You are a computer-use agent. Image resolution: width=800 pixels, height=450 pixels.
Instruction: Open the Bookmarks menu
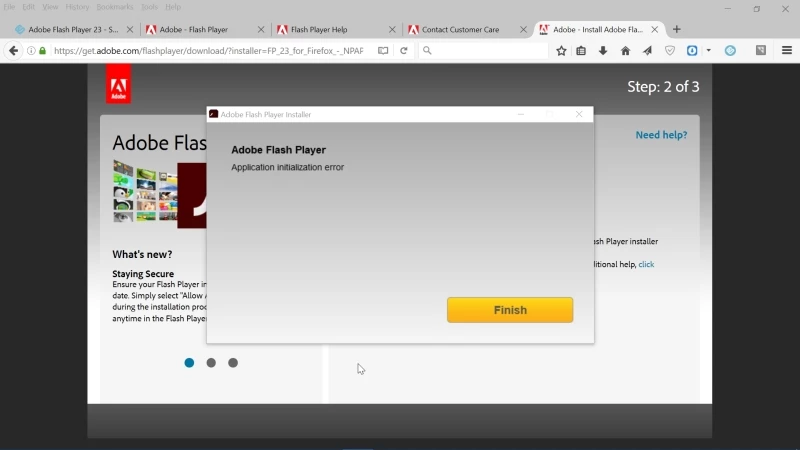(x=115, y=7)
